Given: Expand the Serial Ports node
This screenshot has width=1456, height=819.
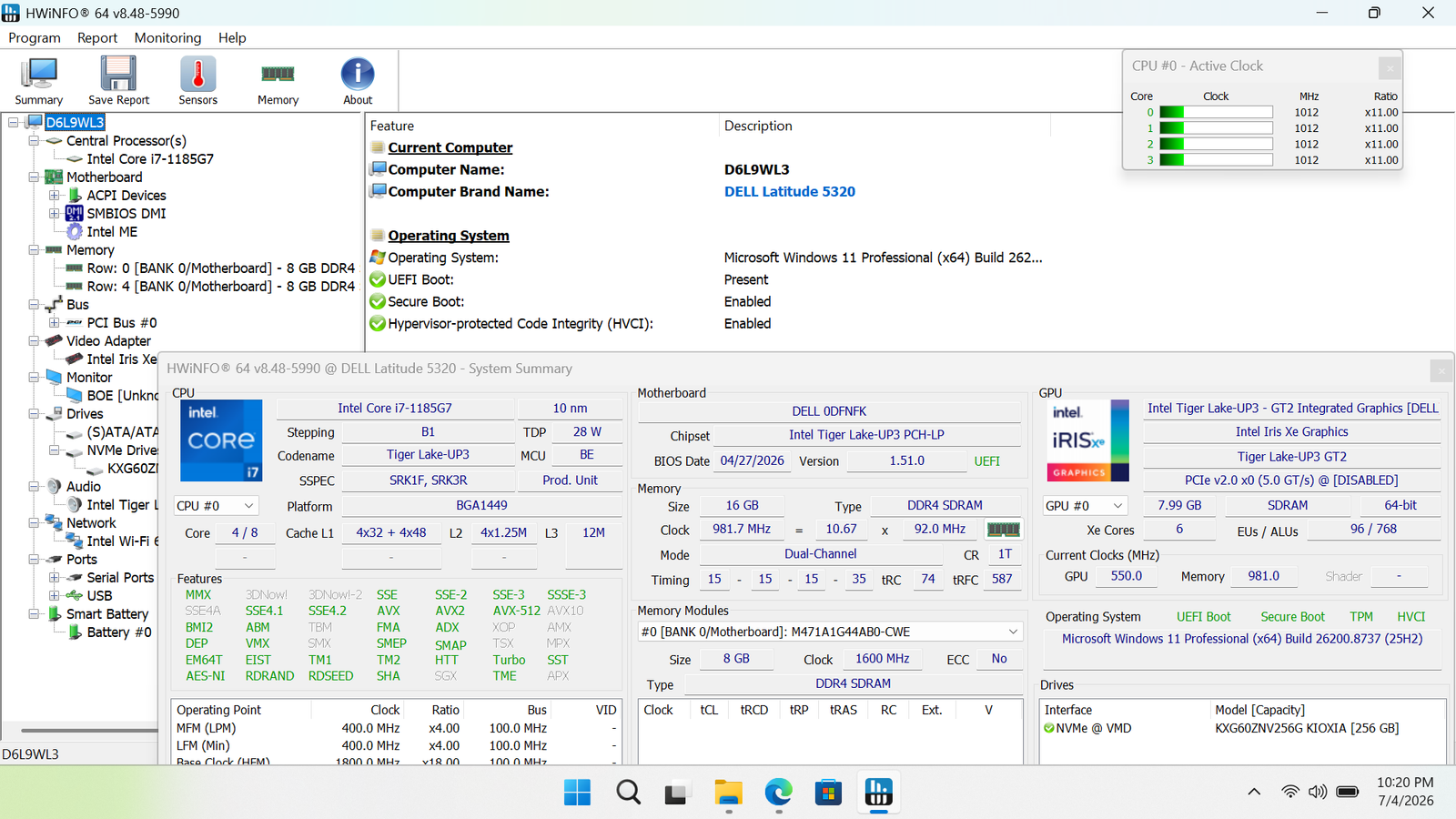Looking at the screenshot, I should (54, 578).
